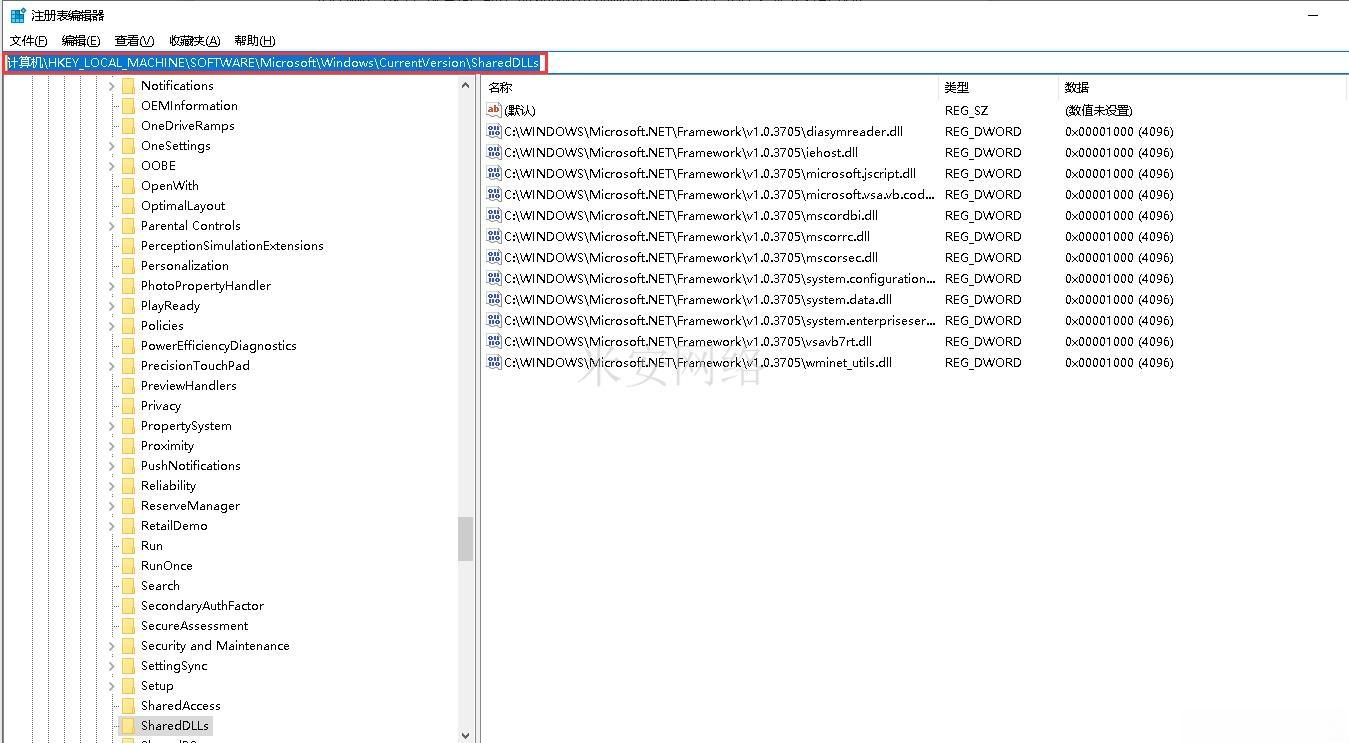Open the 帮助(H) menu
The height and width of the screenshot is (743, 1349).
pos(255,40)
